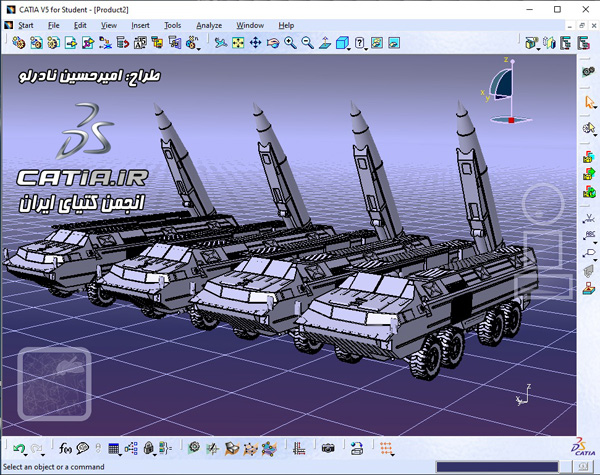Select the Pan arrows tool
This screenshot has height=475, width=600.
point(255,42)
